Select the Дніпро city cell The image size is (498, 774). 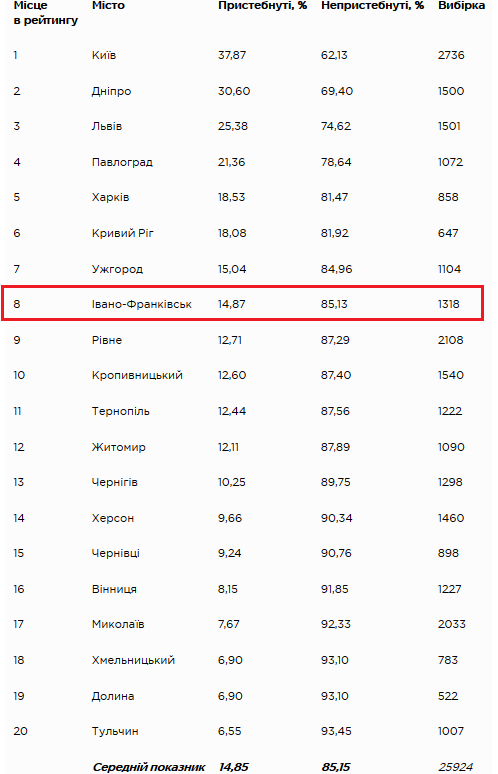(x=111, y=91)
